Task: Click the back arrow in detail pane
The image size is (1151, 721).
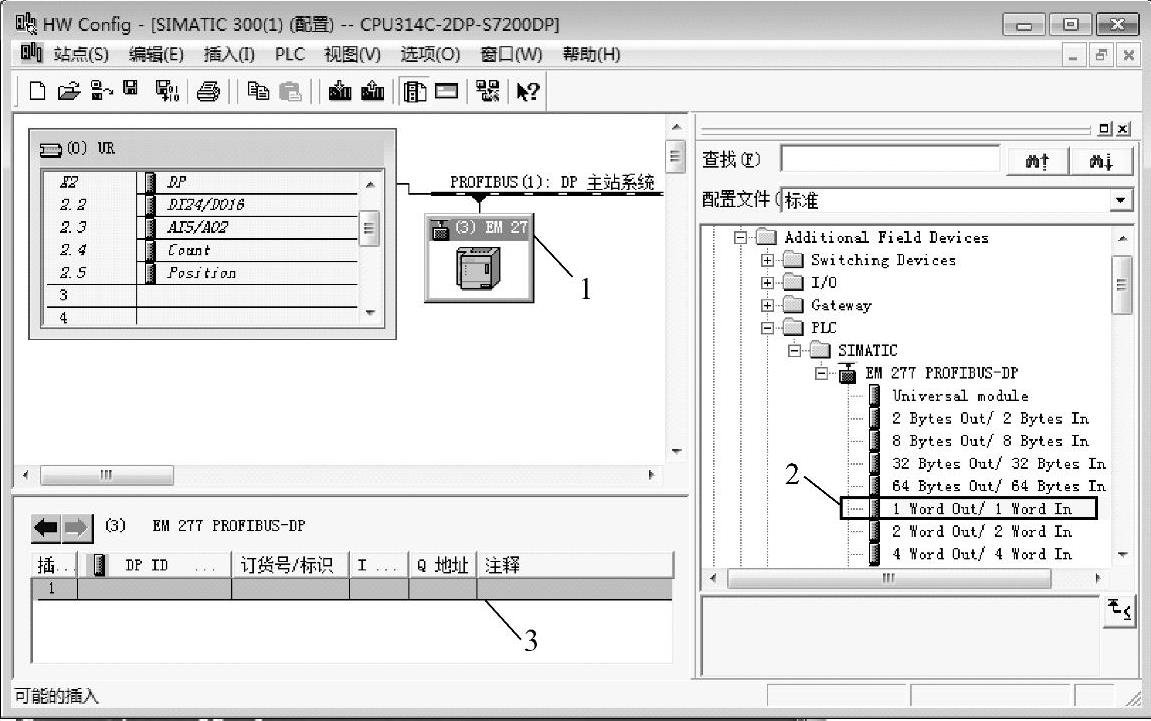Action: pos(46,527)
